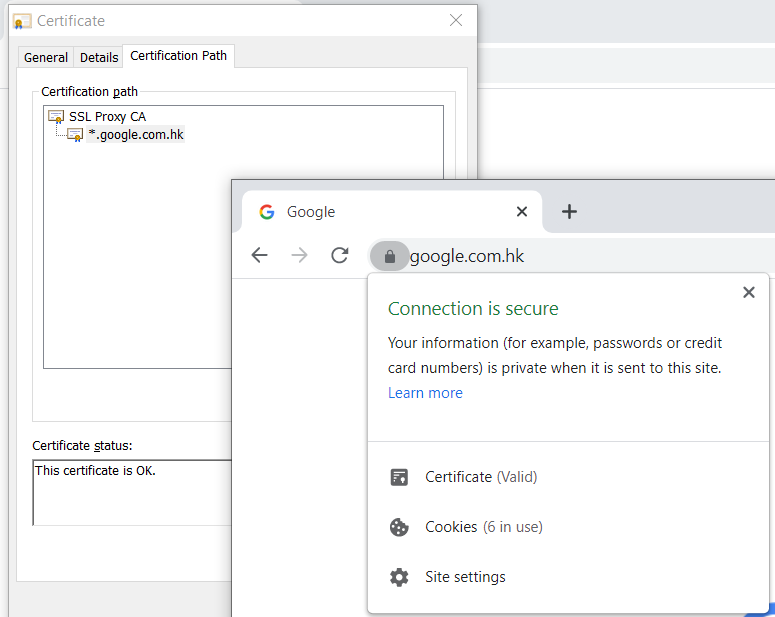Click the browser forward arrow
Viewport: 775px width, 617px height.
pyautogui.click(x=299, y=255)
